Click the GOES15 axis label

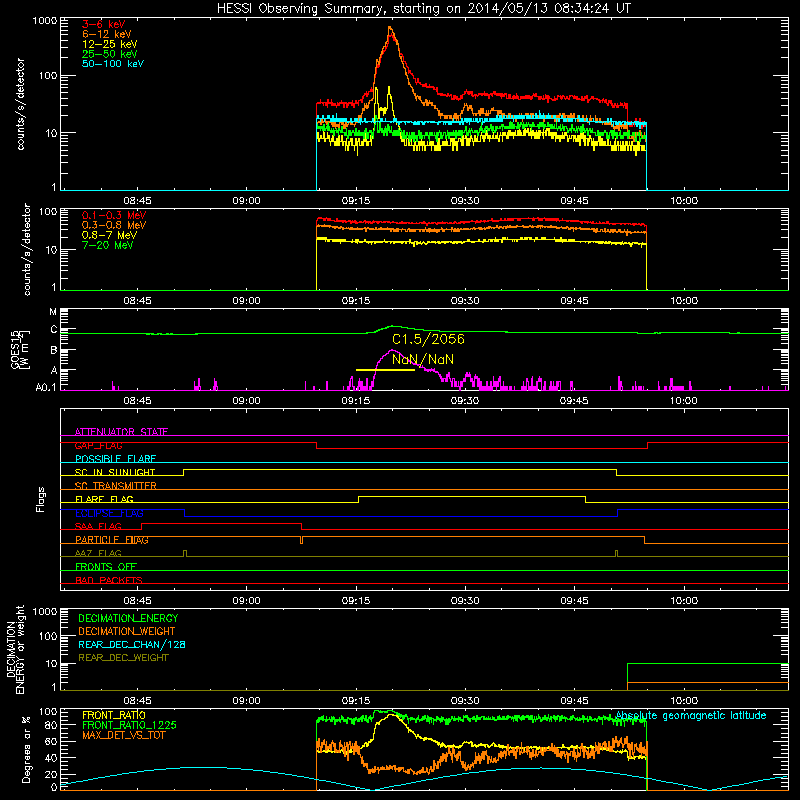pyautogui.click(x=19, y=349)
